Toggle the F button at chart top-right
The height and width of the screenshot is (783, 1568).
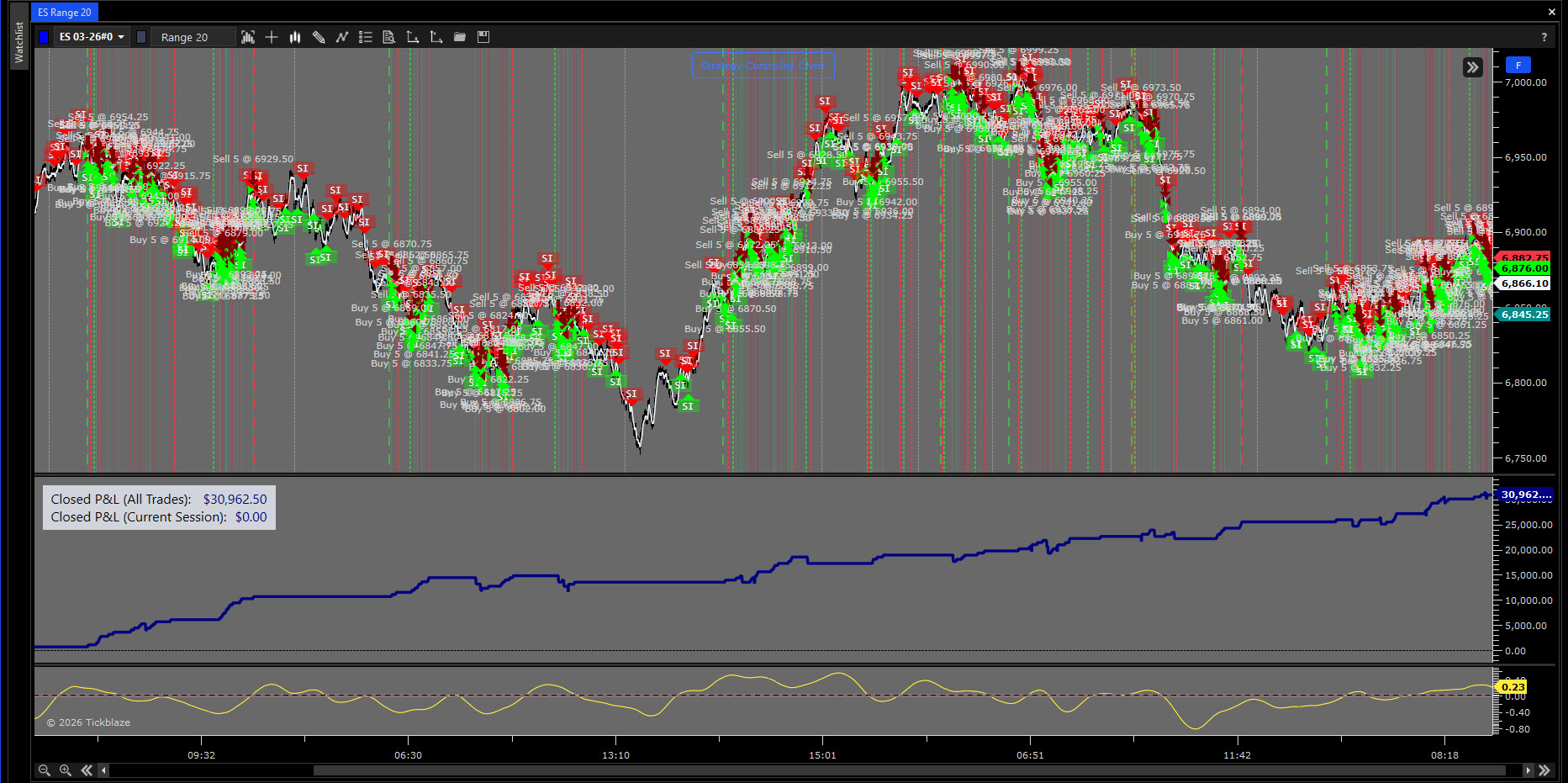pos(1518,66)
